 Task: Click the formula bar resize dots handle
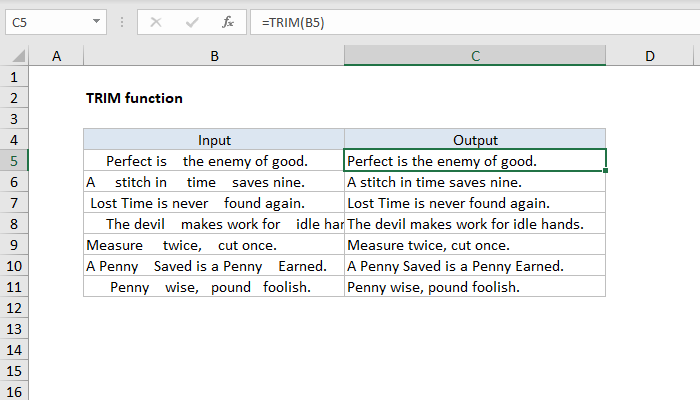tap(122, 22)
